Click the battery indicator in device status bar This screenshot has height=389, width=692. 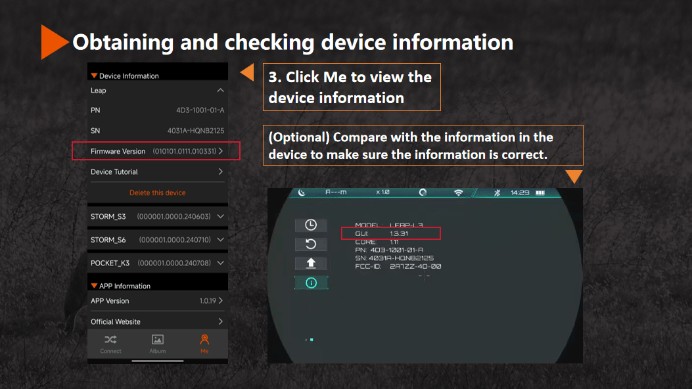click(x=540, y=193)
